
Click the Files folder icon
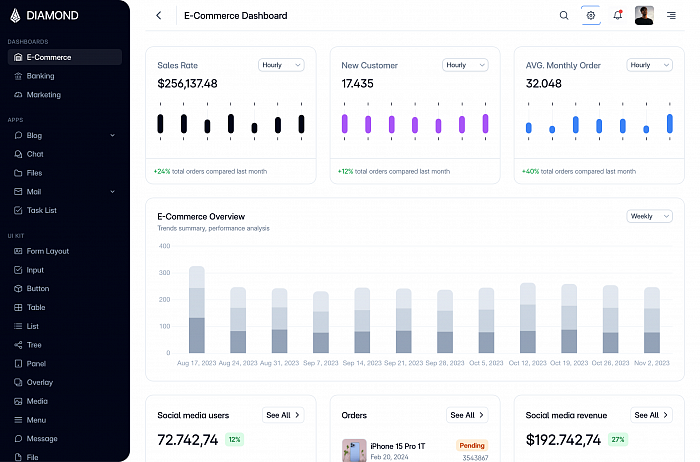point(18,173)
